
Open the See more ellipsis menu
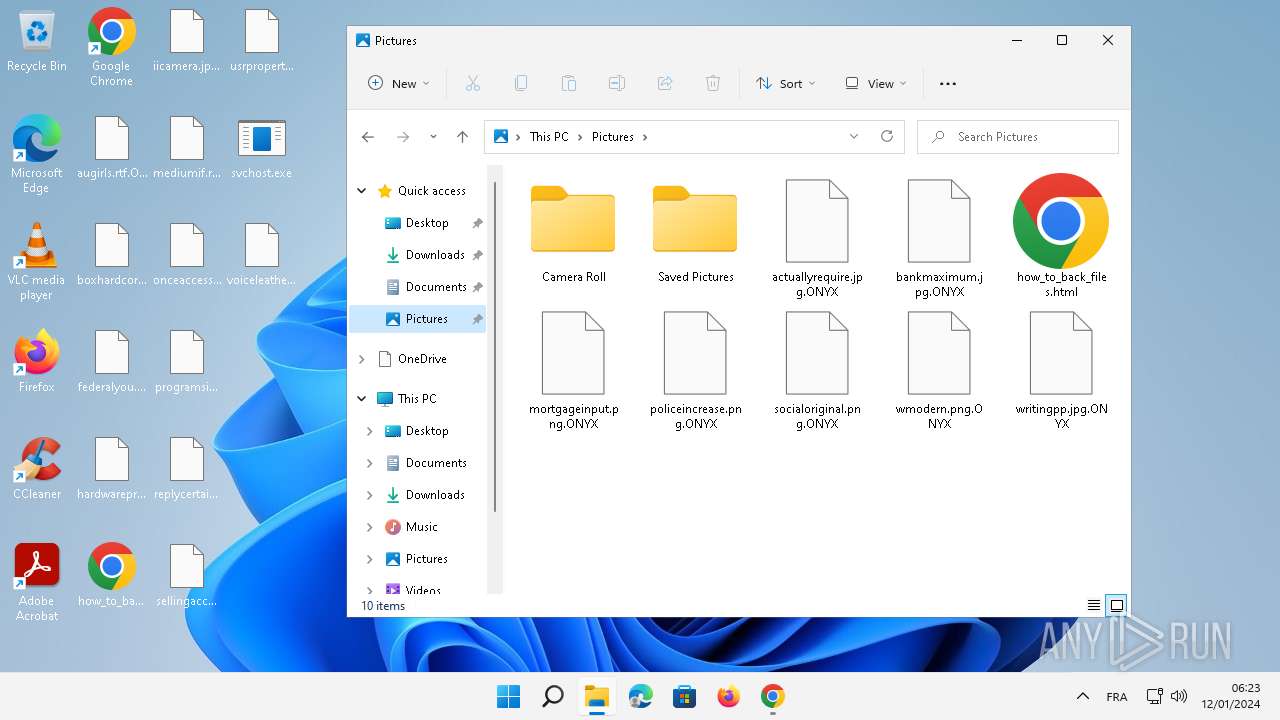coord(948,84)
